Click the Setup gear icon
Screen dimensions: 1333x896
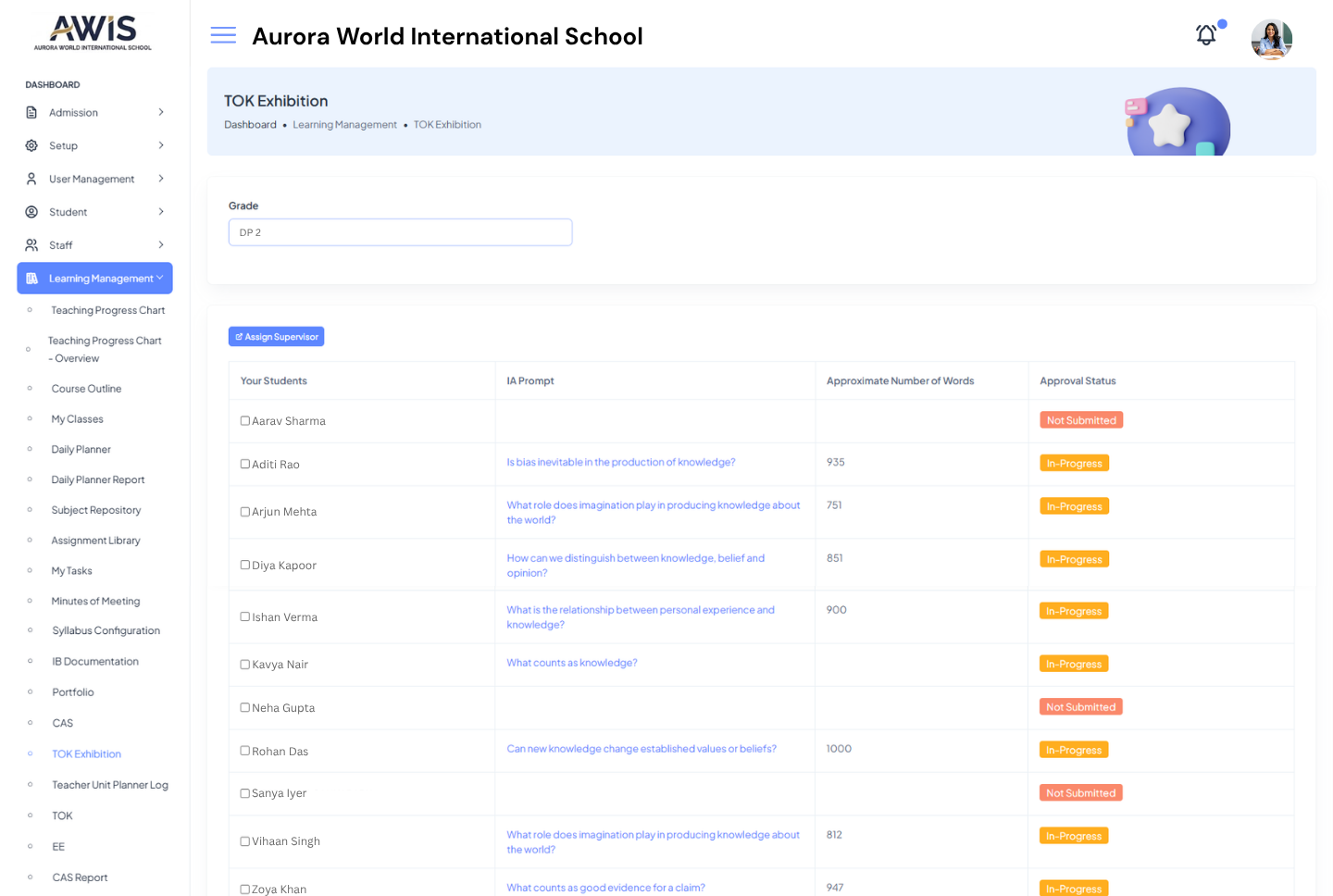click(x=31, y=146)
